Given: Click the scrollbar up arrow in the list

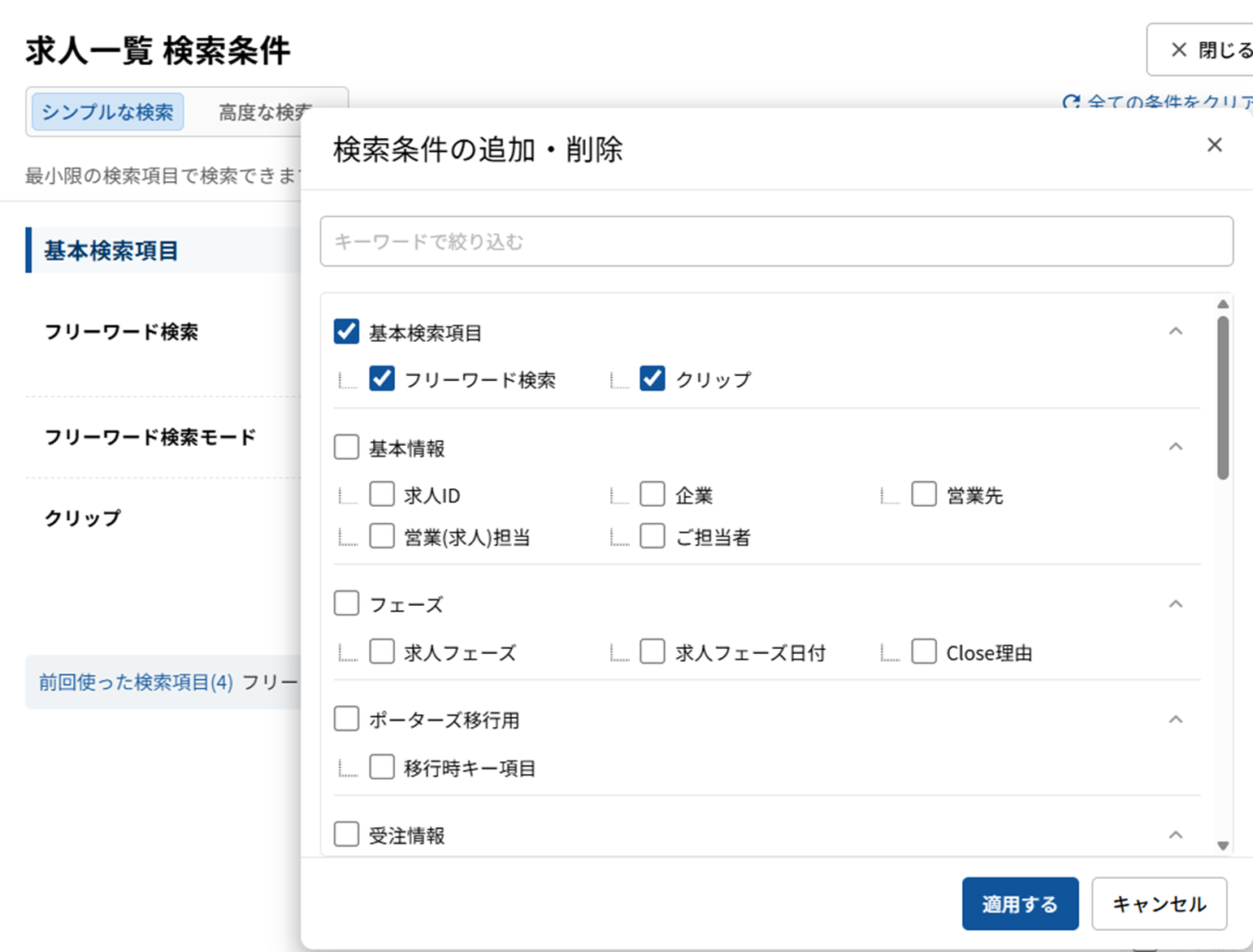Looking at the screenshot, I should click(1222, 304).
